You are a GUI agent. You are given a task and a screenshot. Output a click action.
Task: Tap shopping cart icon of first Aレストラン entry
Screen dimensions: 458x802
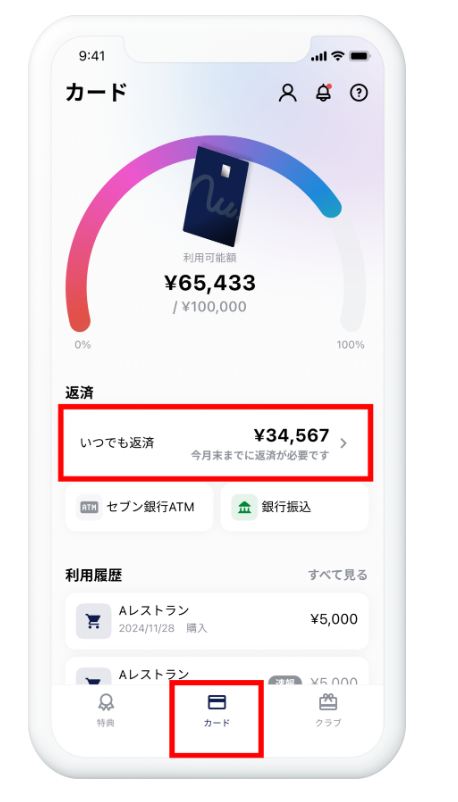[94, 621]
